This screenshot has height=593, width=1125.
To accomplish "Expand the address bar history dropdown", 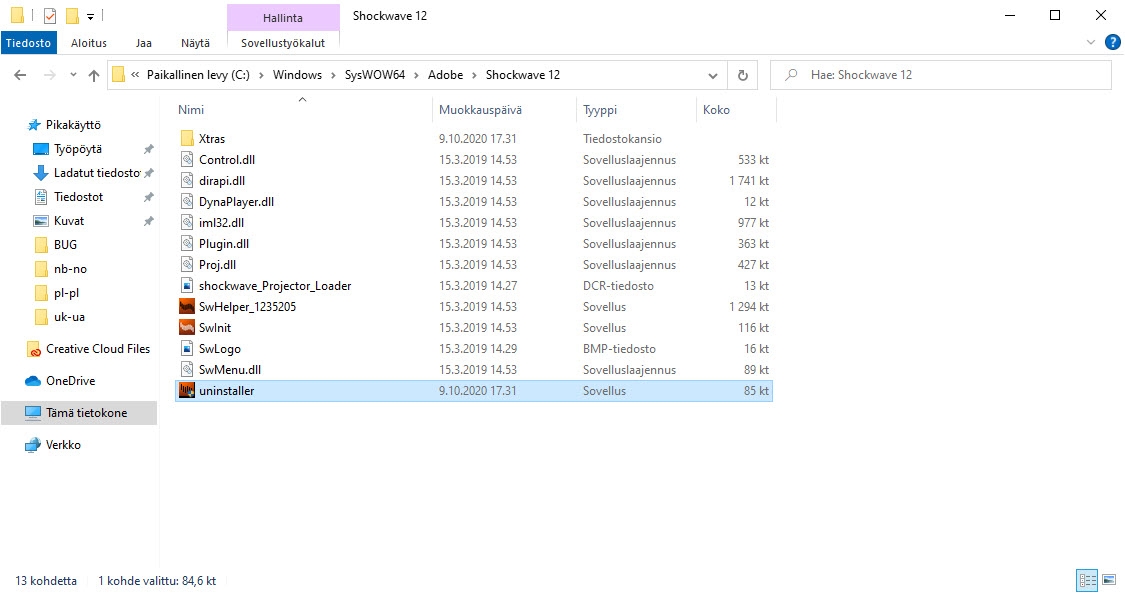I will click(712, 75).
